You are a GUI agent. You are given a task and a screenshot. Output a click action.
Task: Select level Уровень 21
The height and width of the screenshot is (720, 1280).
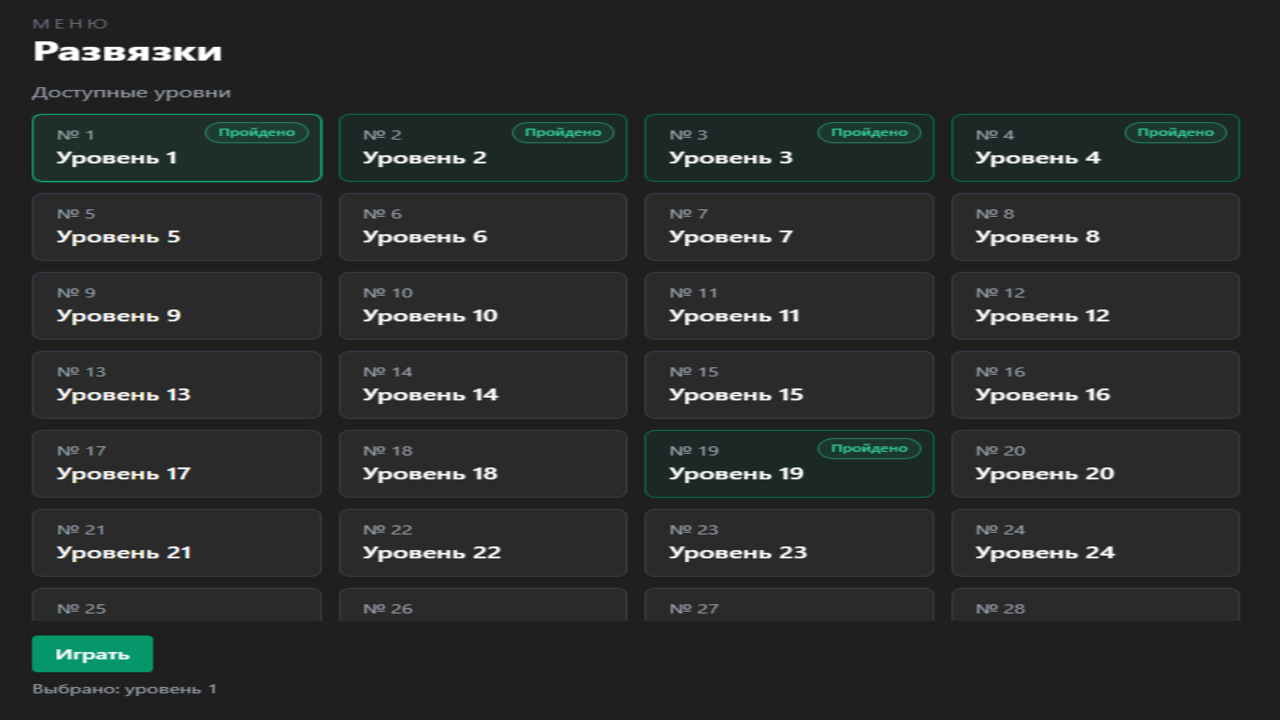pyautogui.click(x=176, y=543)
